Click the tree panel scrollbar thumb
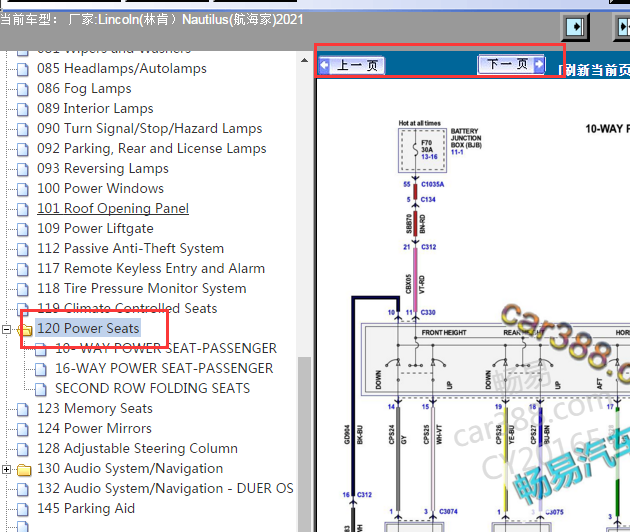This screenshot has width=630, height=532. point(304,444)
